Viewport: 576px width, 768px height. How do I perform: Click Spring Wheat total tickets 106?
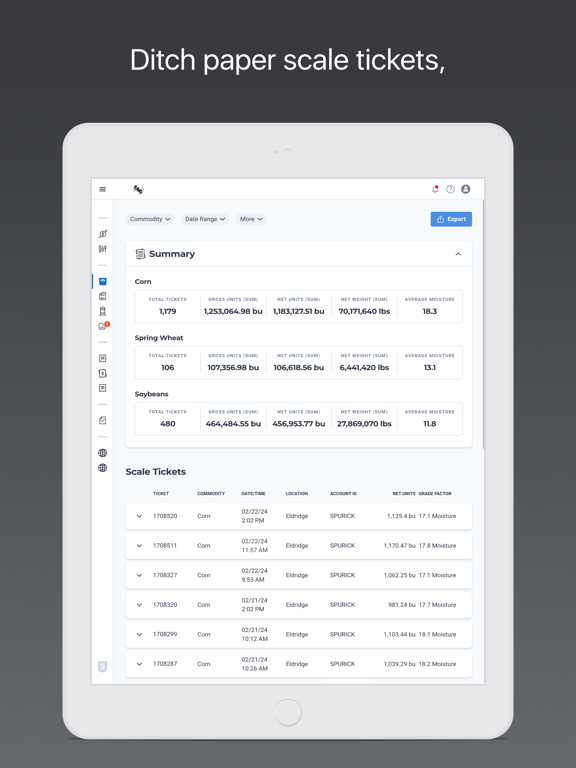click(168, 367)
